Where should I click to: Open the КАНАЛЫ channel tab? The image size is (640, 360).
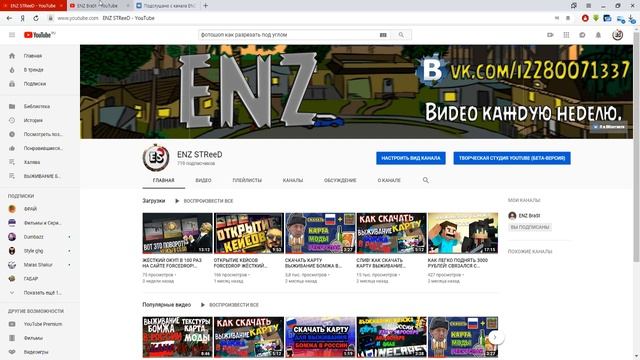[293, 180]
